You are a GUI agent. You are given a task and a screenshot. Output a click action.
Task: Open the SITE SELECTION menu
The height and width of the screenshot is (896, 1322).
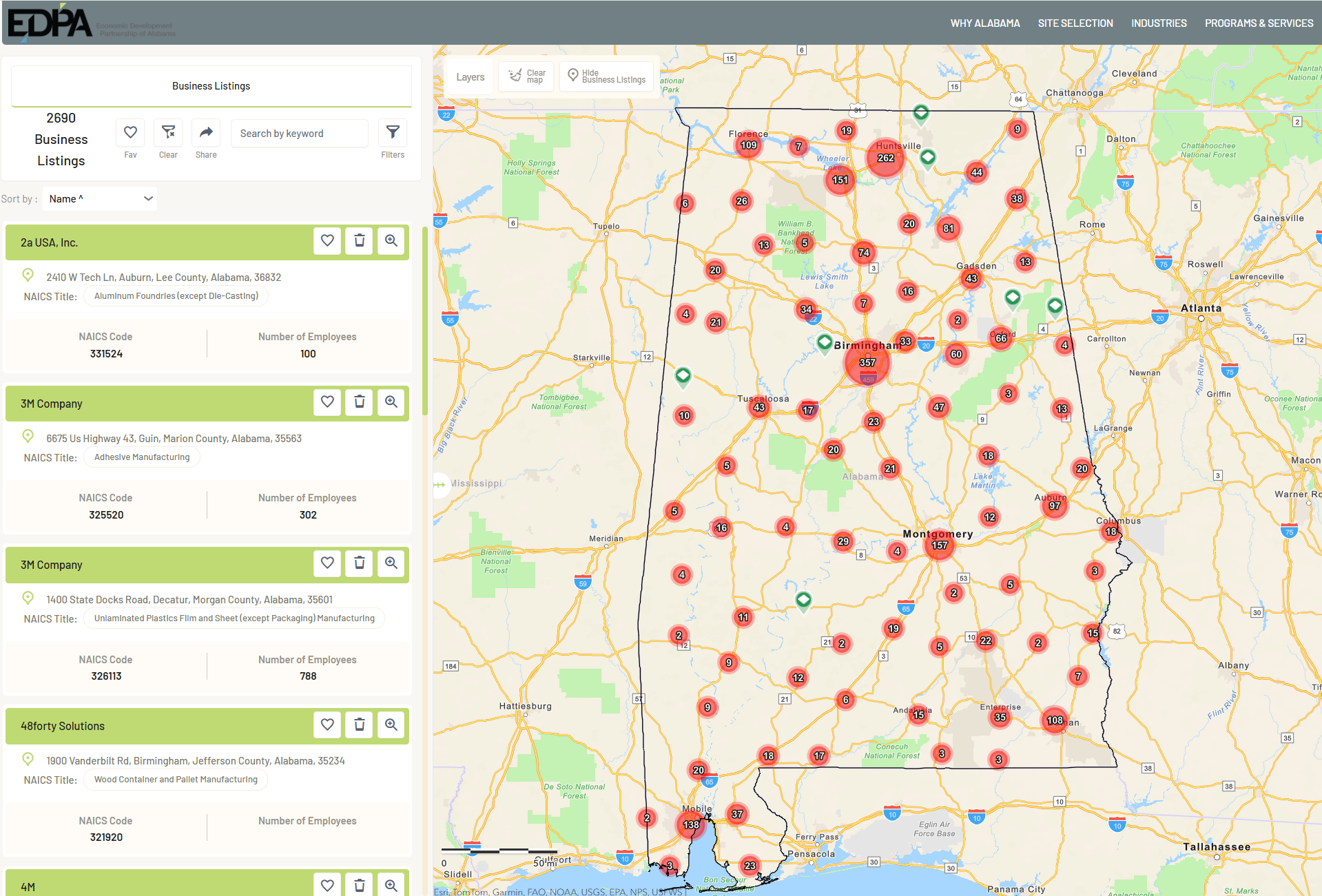tap(1075, 23)
